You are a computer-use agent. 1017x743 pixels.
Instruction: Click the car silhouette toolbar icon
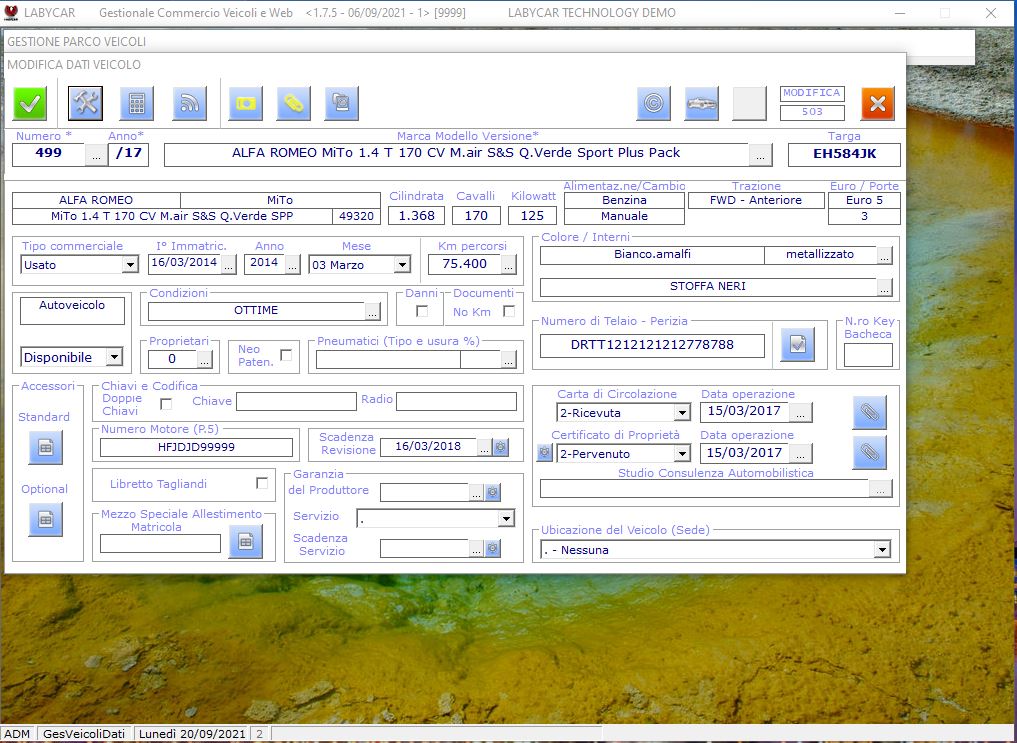tap(701, 103)
